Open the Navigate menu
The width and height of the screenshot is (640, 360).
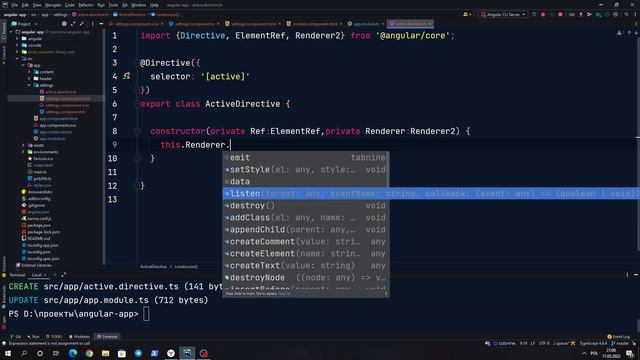(53, 5)
